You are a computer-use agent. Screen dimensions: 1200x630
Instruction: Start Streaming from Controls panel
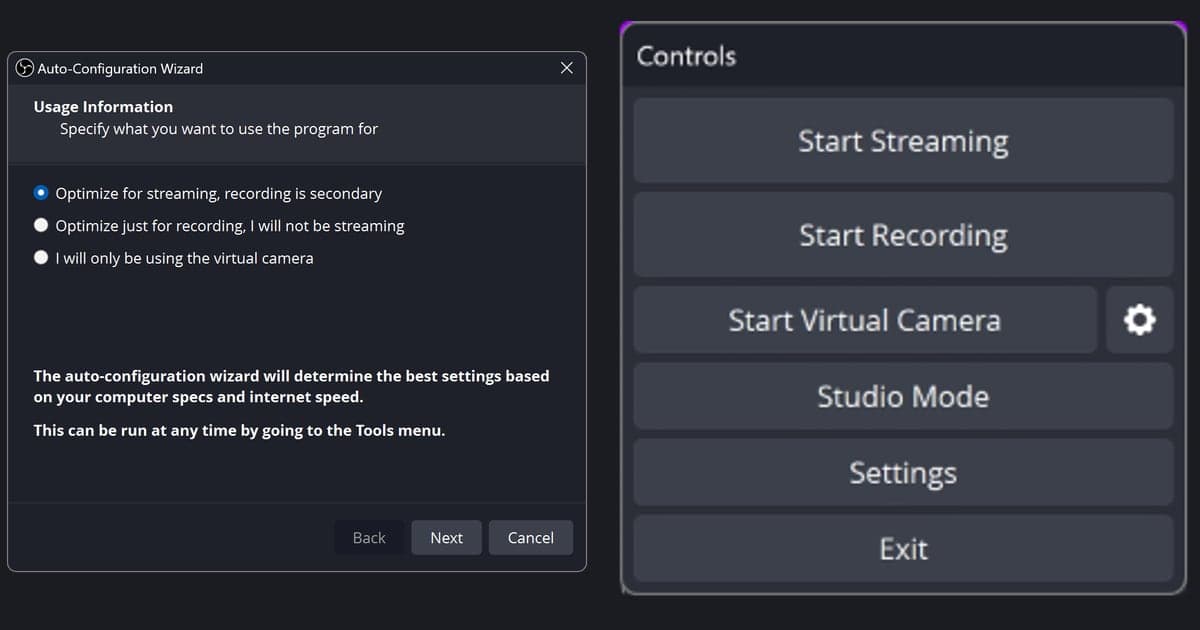[903, 141]
